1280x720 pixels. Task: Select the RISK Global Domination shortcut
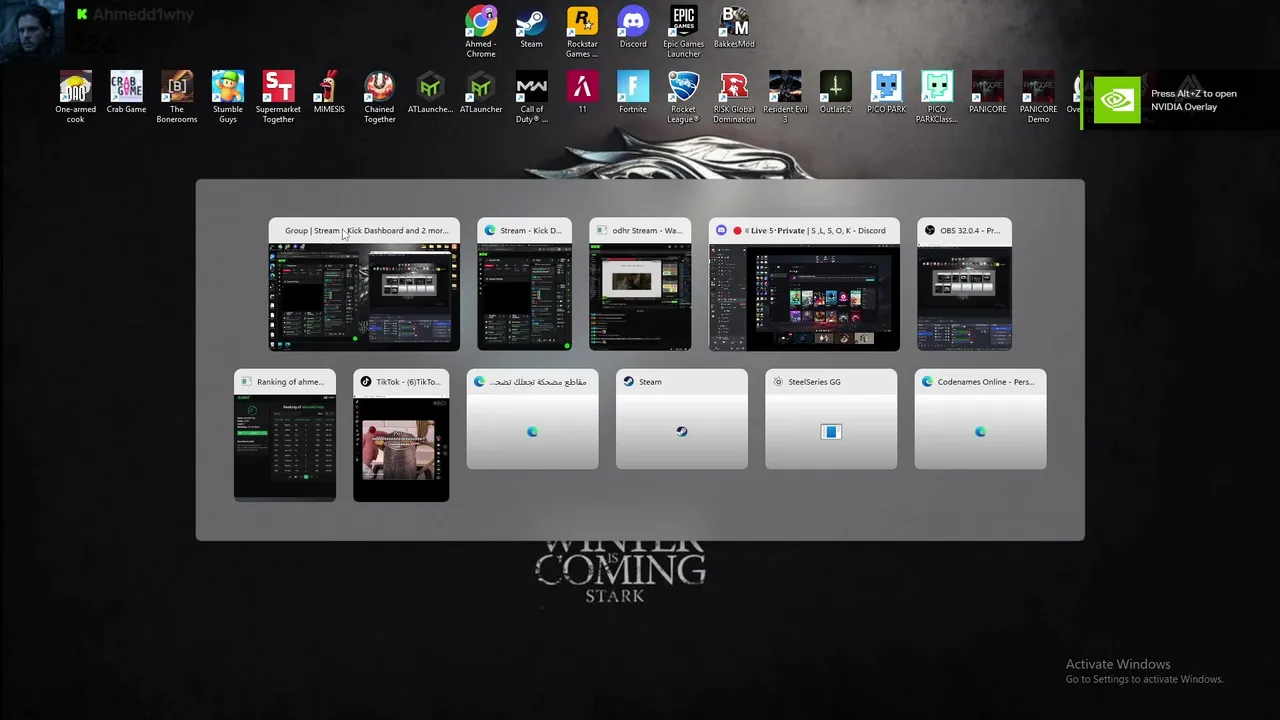(x=734, y=97)
